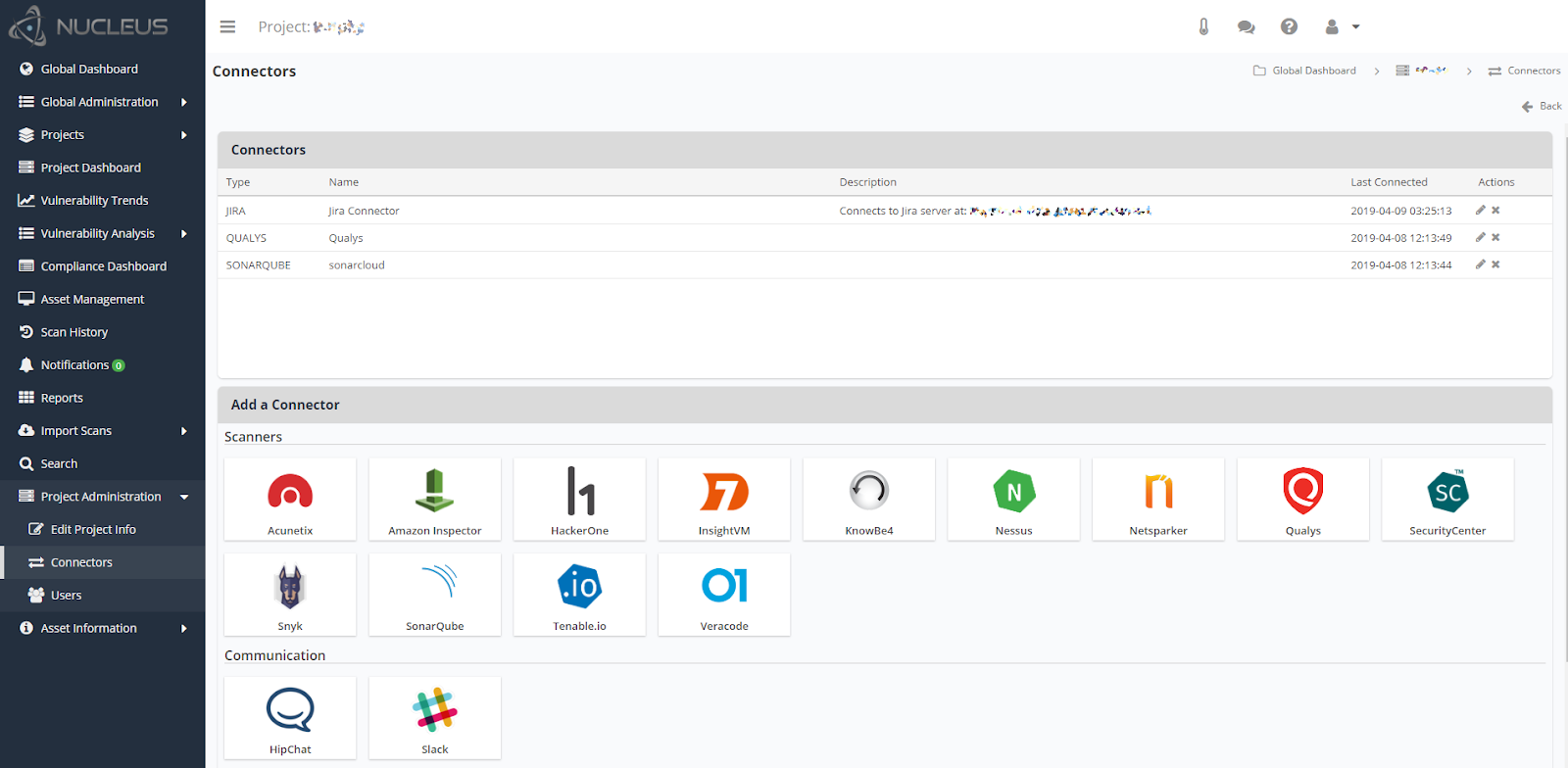The image size is (1568, 768).
Task: Add a Snyk connector
Action: click(290, 595)
